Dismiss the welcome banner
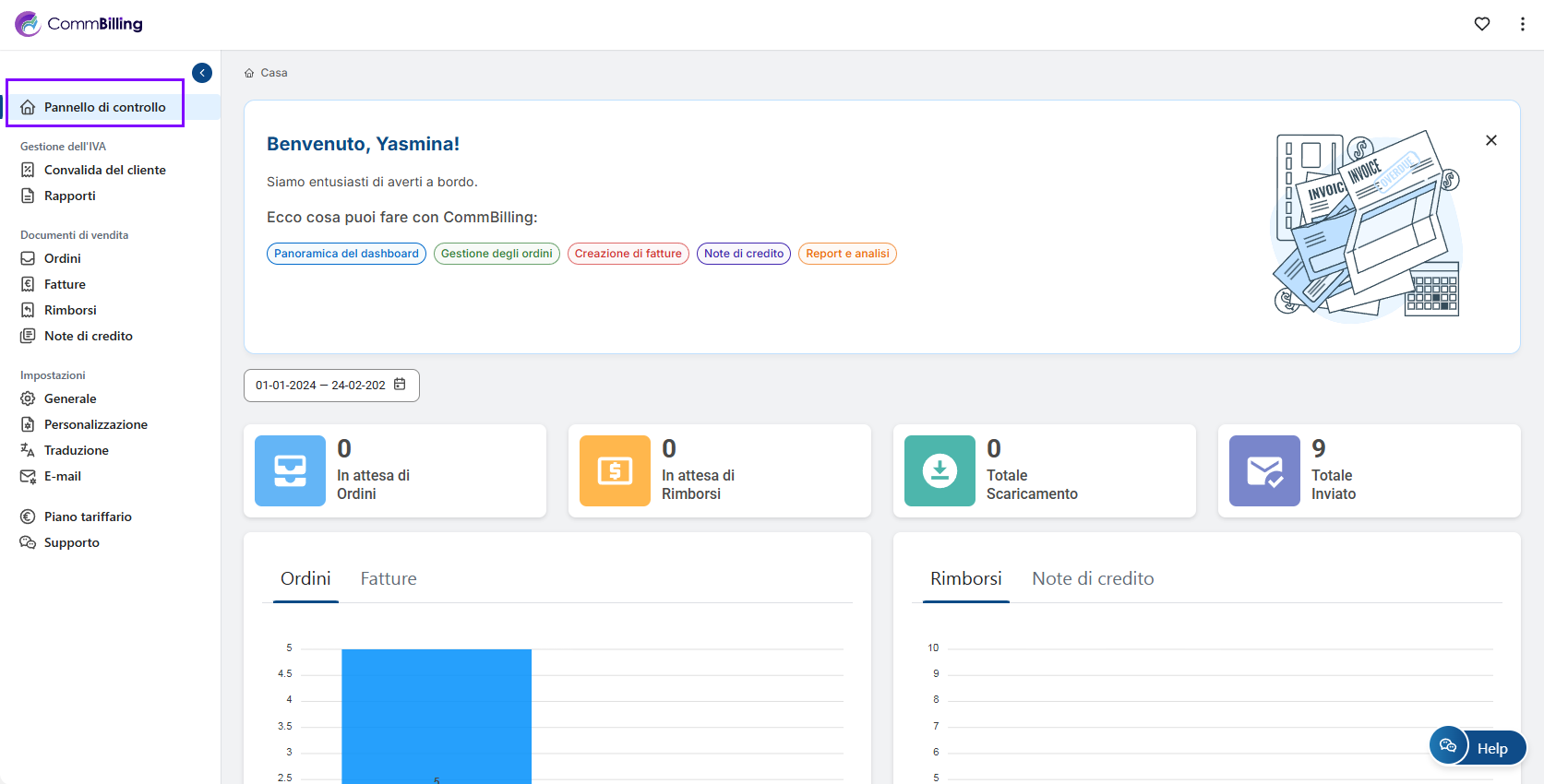 pyautogui.click(x=1490, y=140)
